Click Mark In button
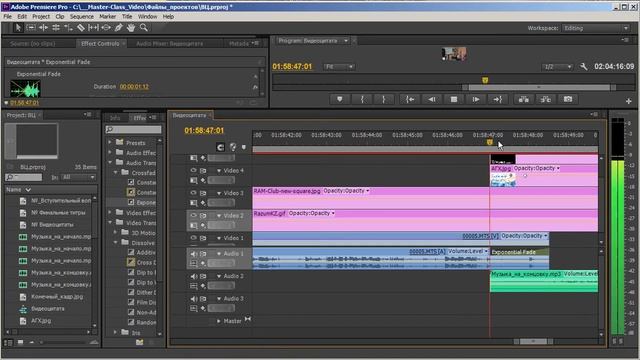 click(x=362, y=99)
